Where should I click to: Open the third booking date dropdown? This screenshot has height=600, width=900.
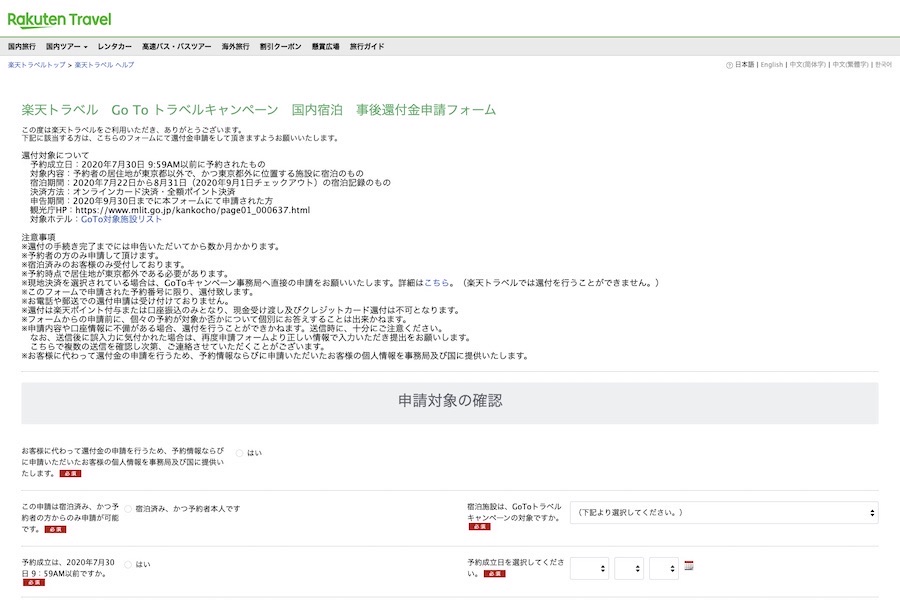[664, 568]
